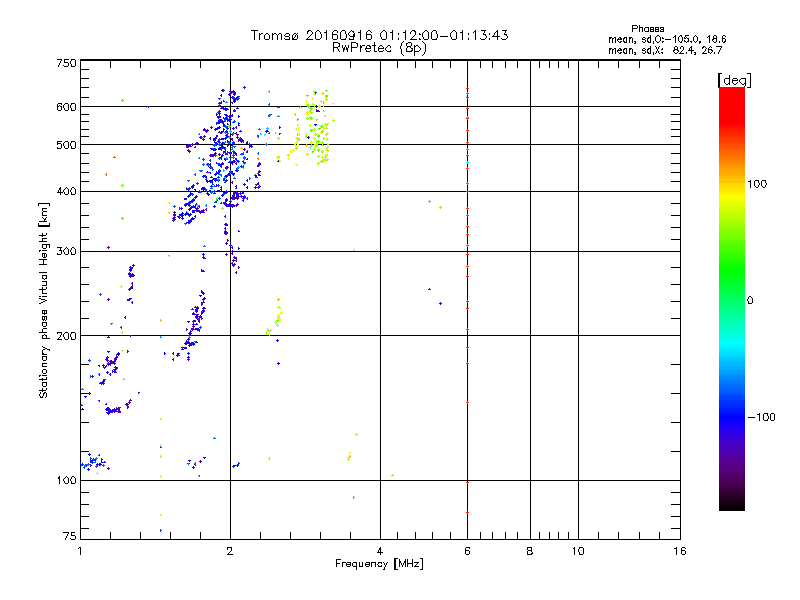The width and height of the screenshot is (800, 600).
Task: Click the x-axis tick label '8'
Action: [x=530, y=551]
